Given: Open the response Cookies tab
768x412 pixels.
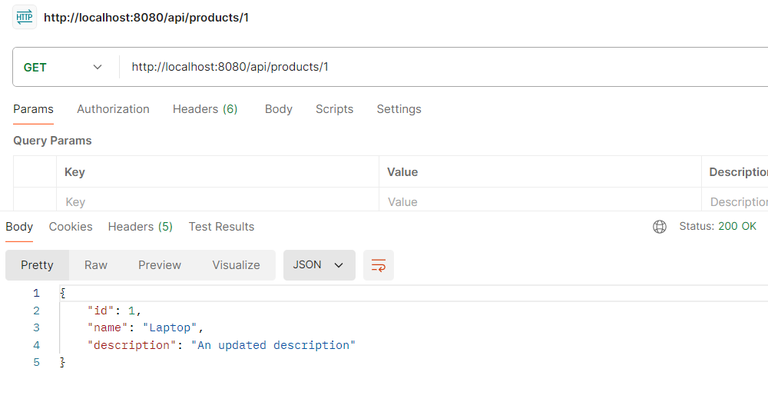Looking at the screenshot, I should pyautogui.click(x=71, y=227).
